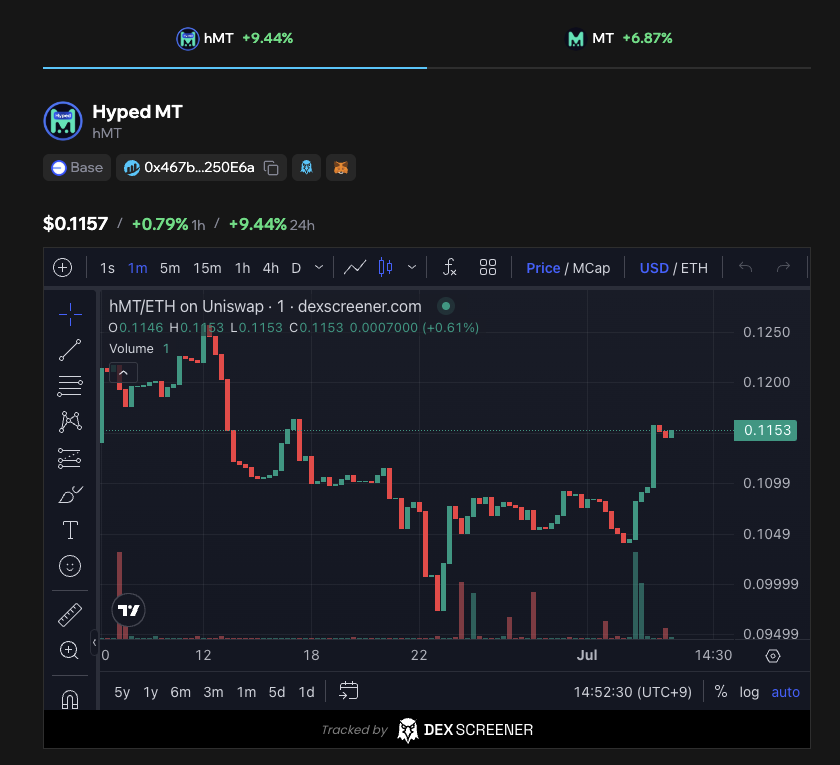Activate the zoom in tool
Viewport: 840px width, 765px height.
(x=69, y=650)
